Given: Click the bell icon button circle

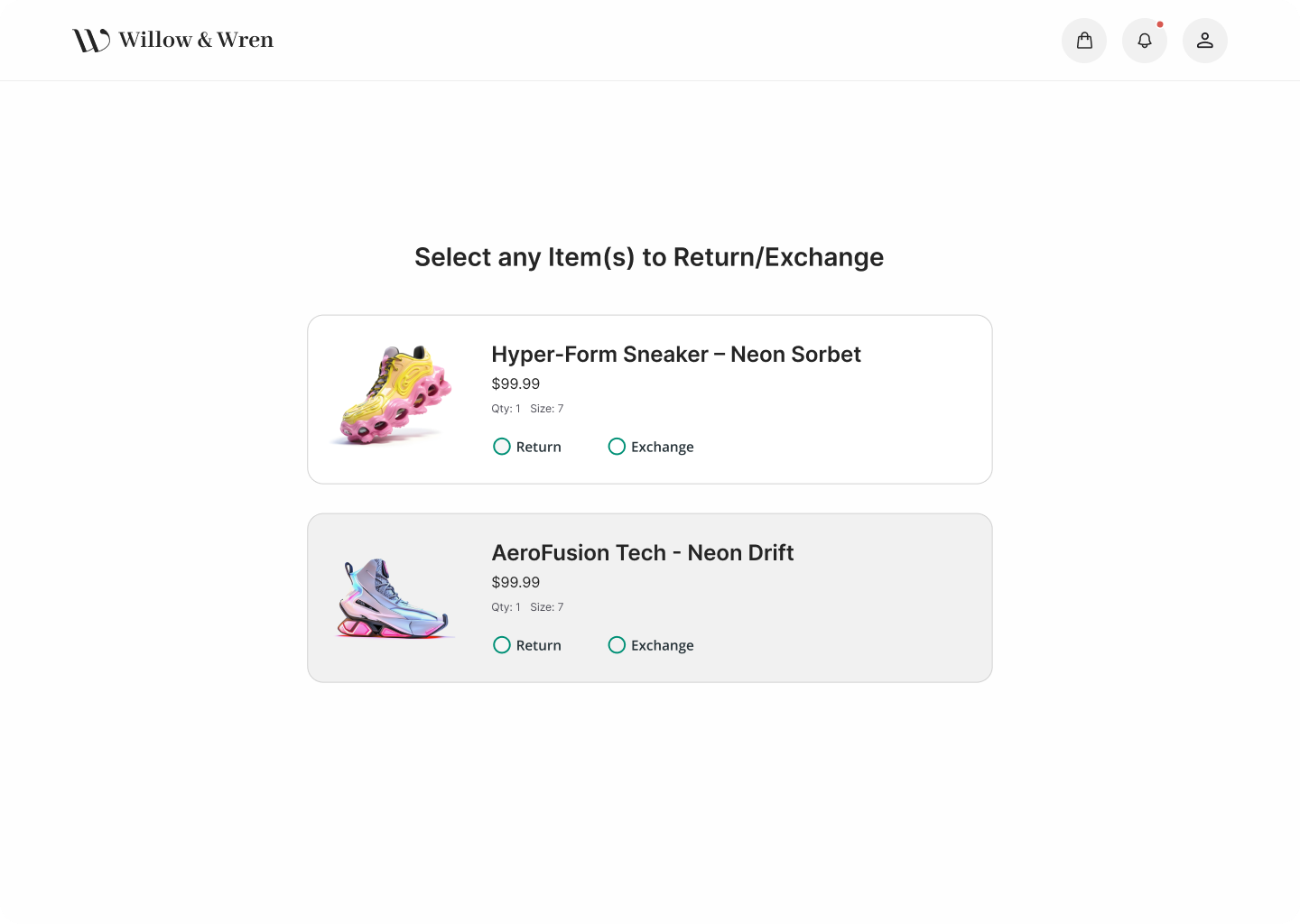Looking at the screenshot, I should point(1145,40).
